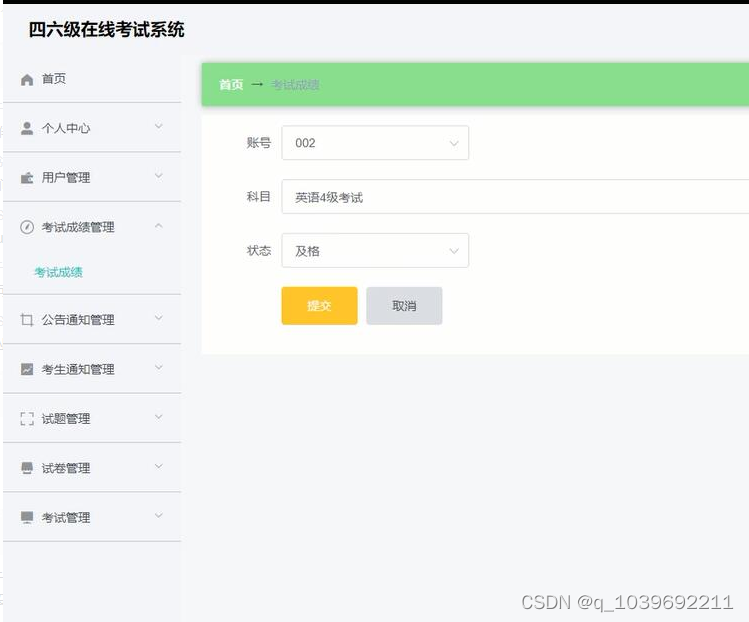Viewport: 749px width, 622px height.
Task: Click the person icon beside 个人中心
Action: 27,128
